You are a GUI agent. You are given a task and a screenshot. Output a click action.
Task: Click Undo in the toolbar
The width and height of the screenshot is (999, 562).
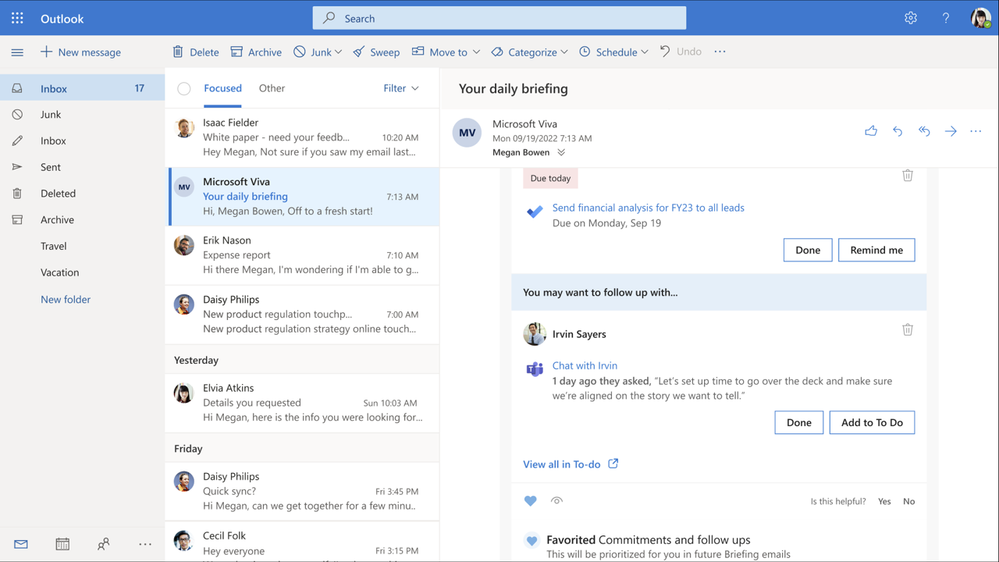[680, 52]
